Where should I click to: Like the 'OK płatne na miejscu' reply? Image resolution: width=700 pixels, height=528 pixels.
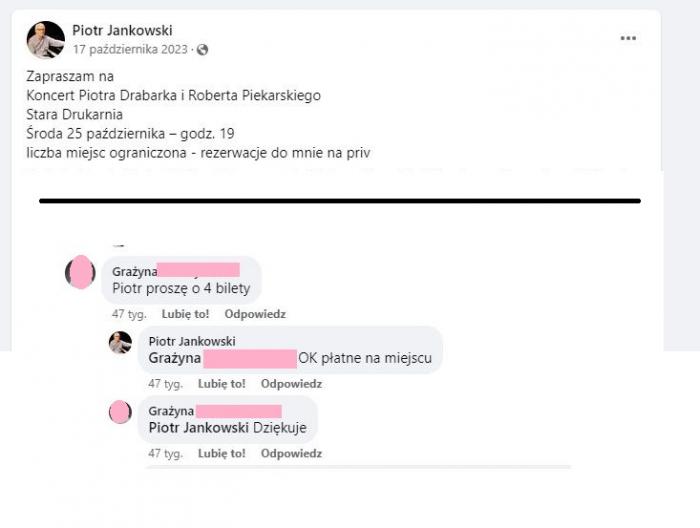pos(222,384)
